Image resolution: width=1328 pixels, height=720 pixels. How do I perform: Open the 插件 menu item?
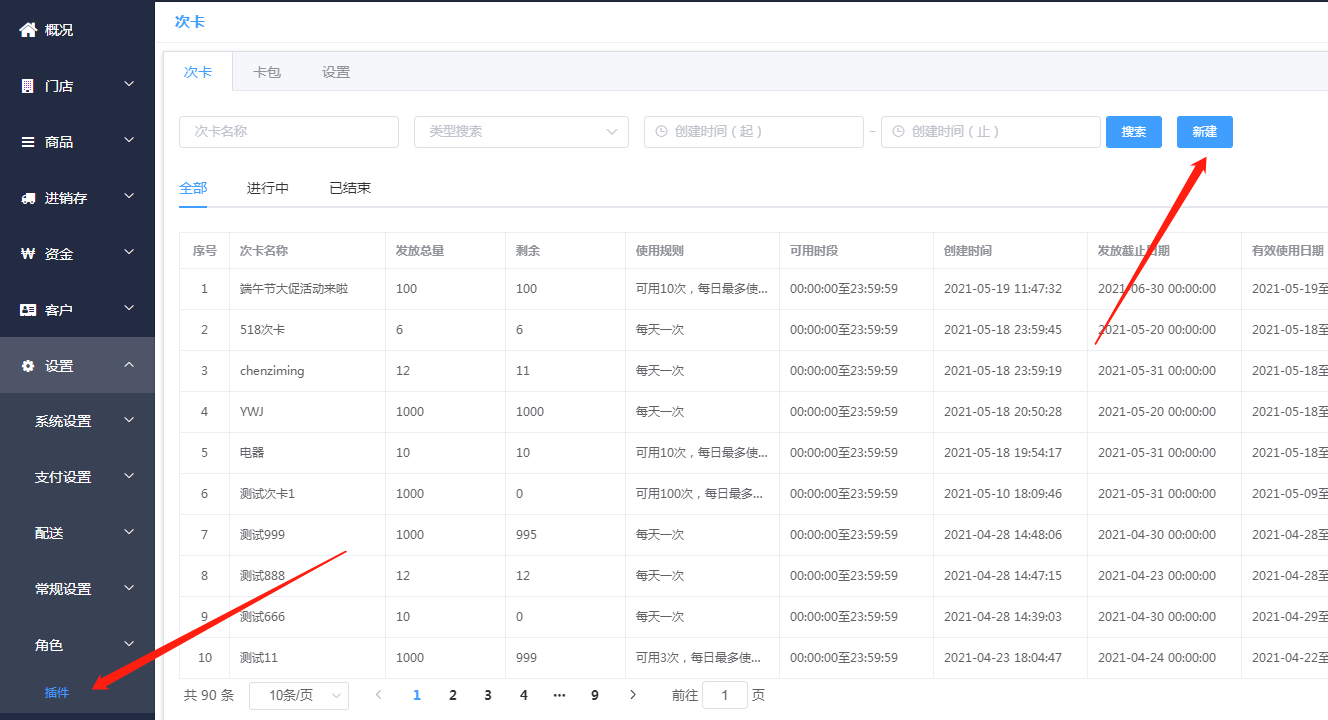[x=57, y=692]
